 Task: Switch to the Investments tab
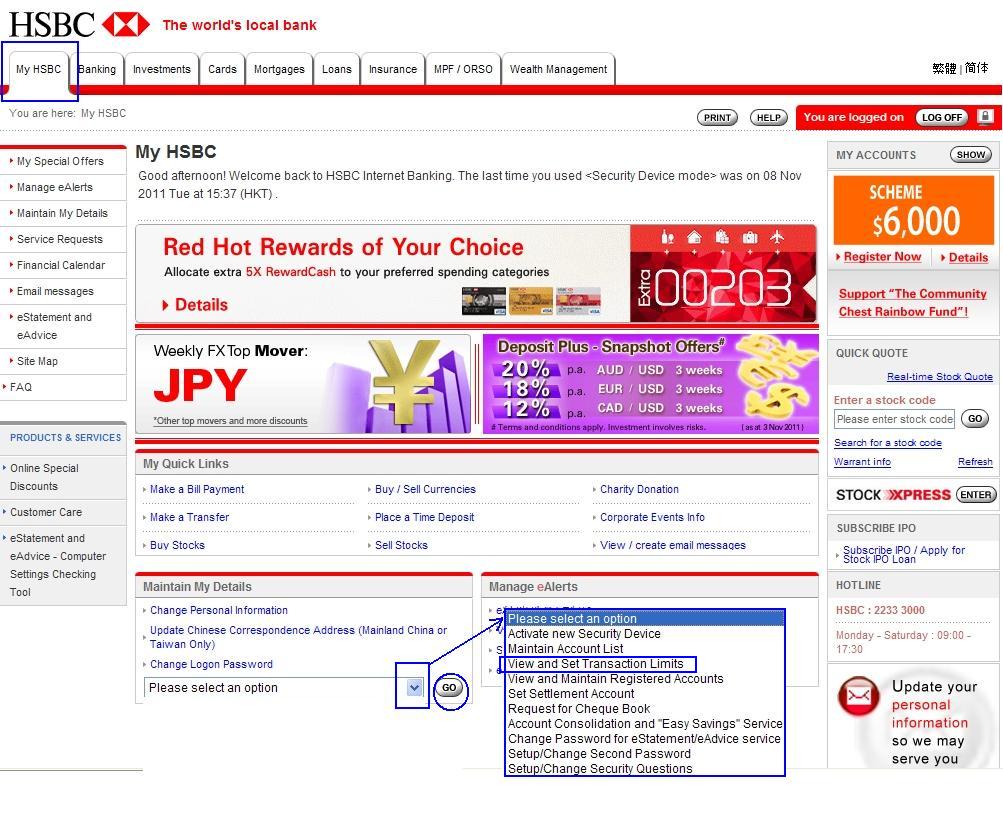(x=162, y=69)
